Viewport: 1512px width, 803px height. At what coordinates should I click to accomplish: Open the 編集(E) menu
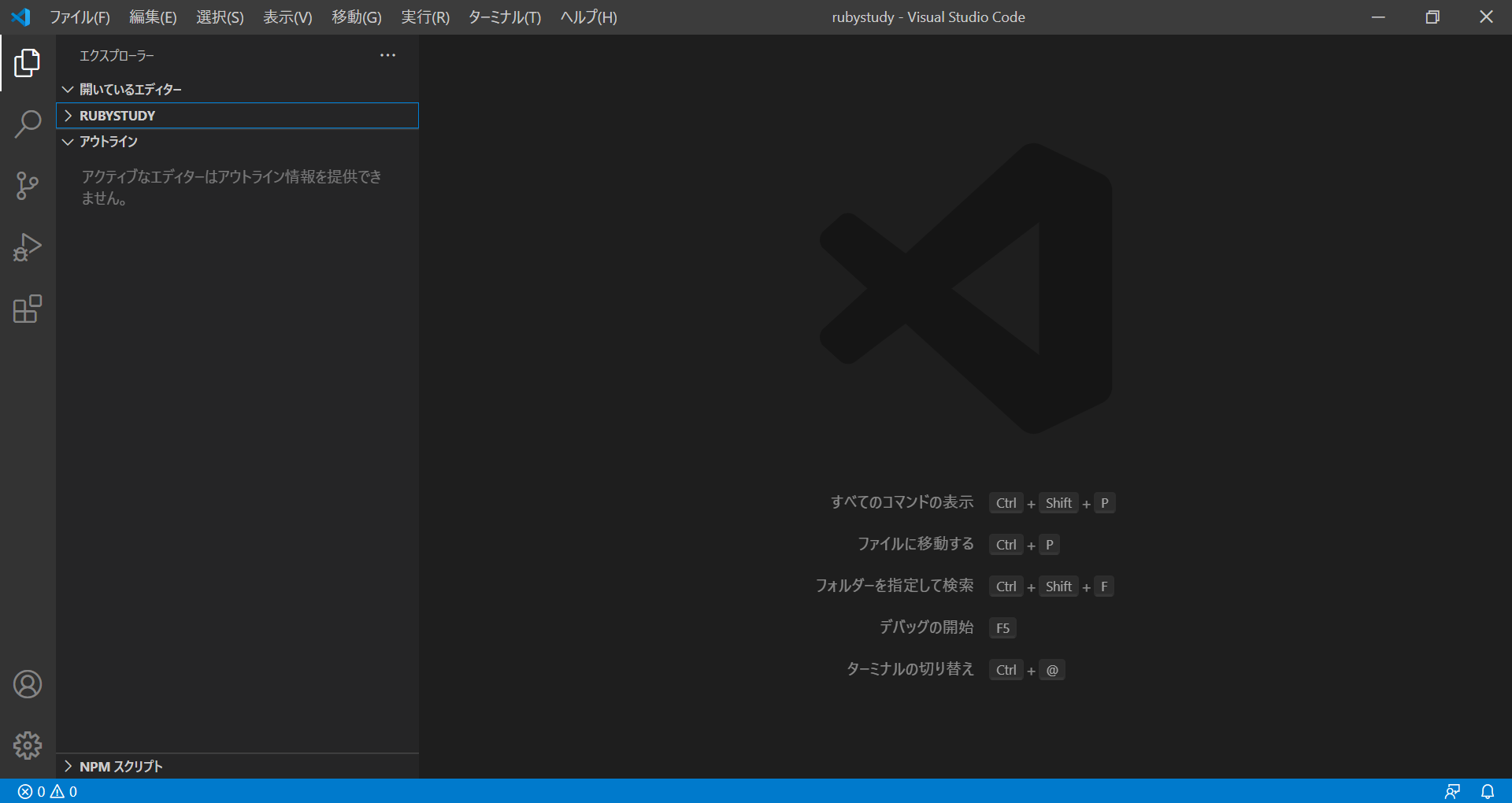coord(153,17)
